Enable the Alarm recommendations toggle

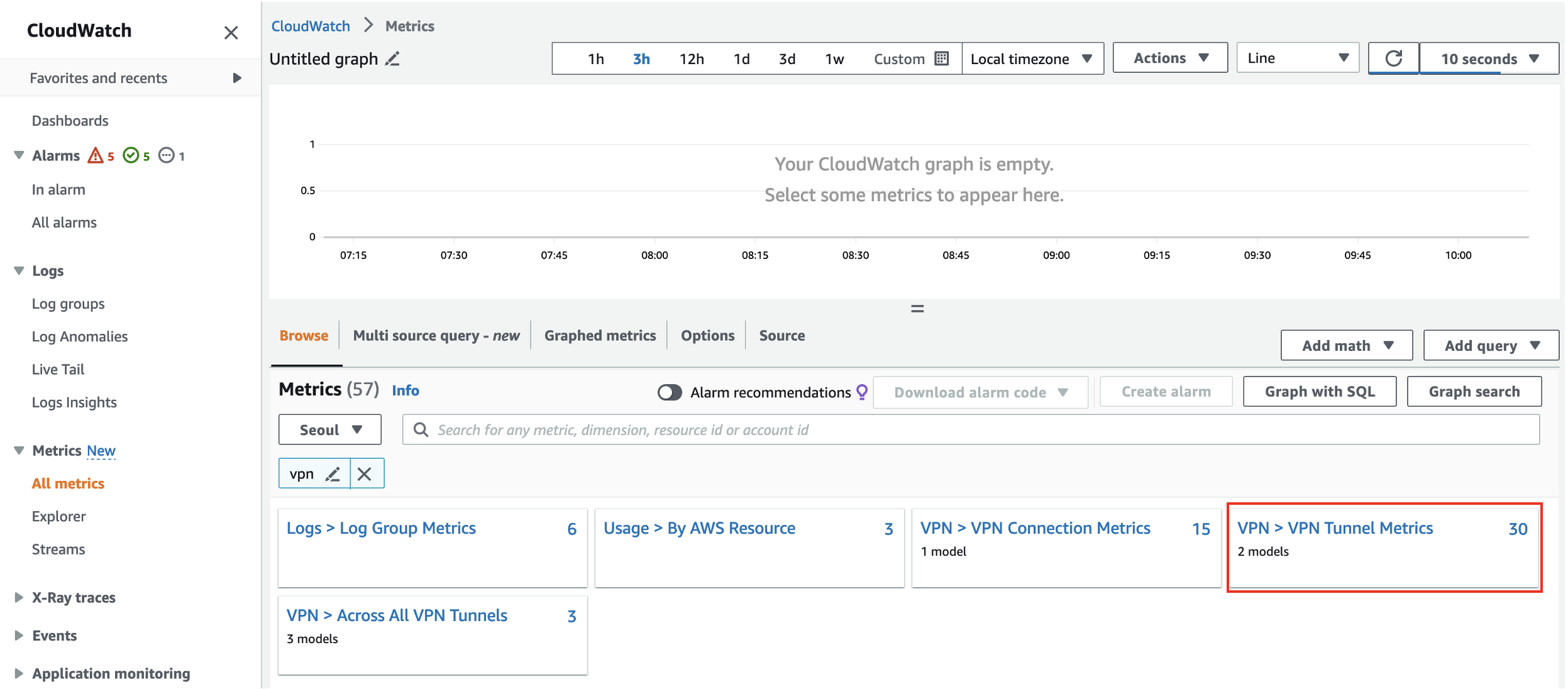coord(670,392)
